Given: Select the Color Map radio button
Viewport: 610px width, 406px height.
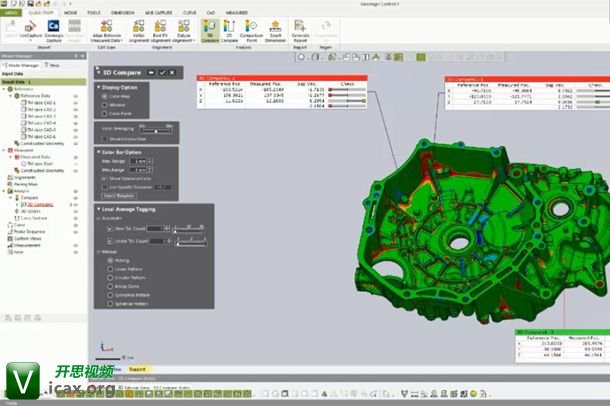Looking at the screenshot, I should click(103, 96).
